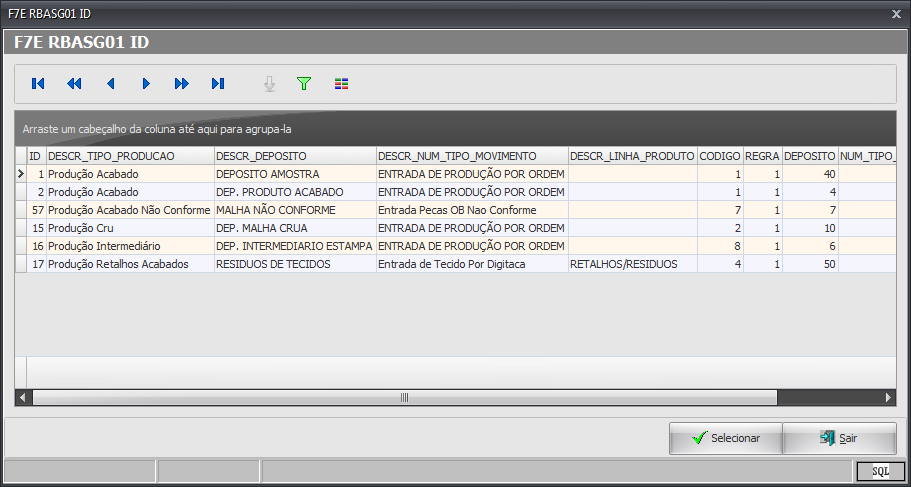Sort by DESCR_TIPO_PRODUCAO column header

[129, 156]
